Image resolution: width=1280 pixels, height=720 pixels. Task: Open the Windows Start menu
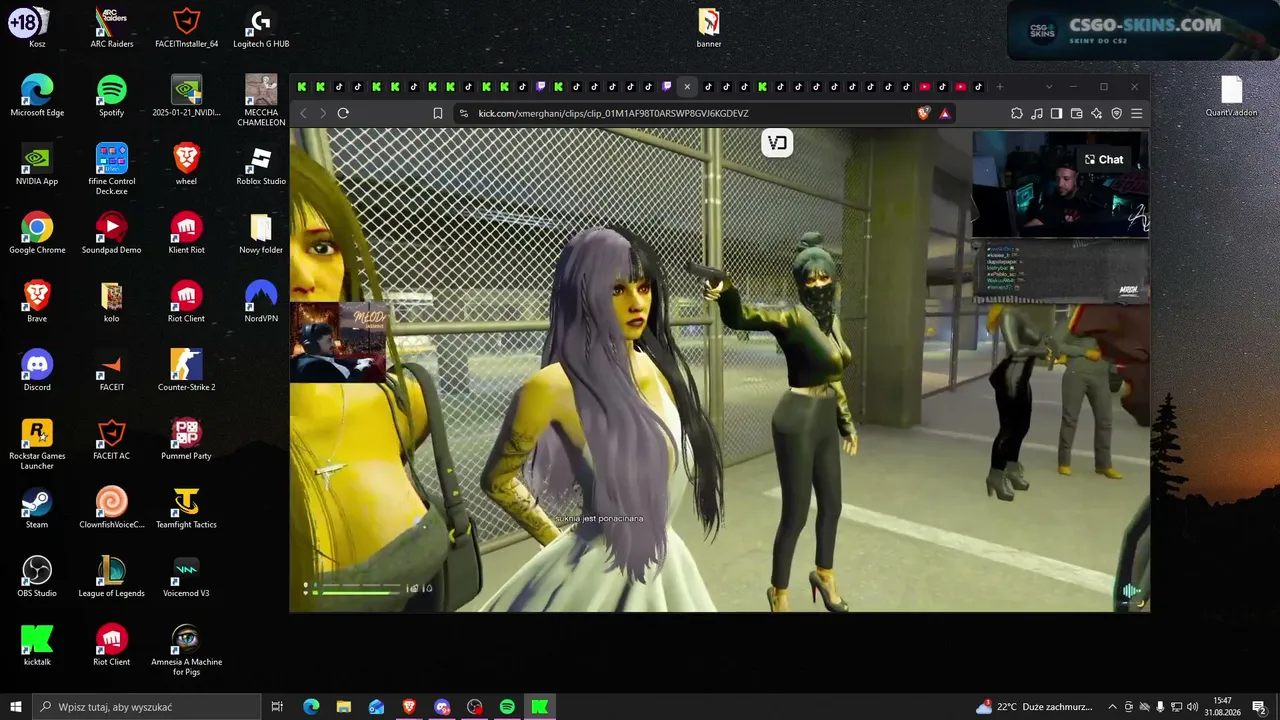click(16, 707)
